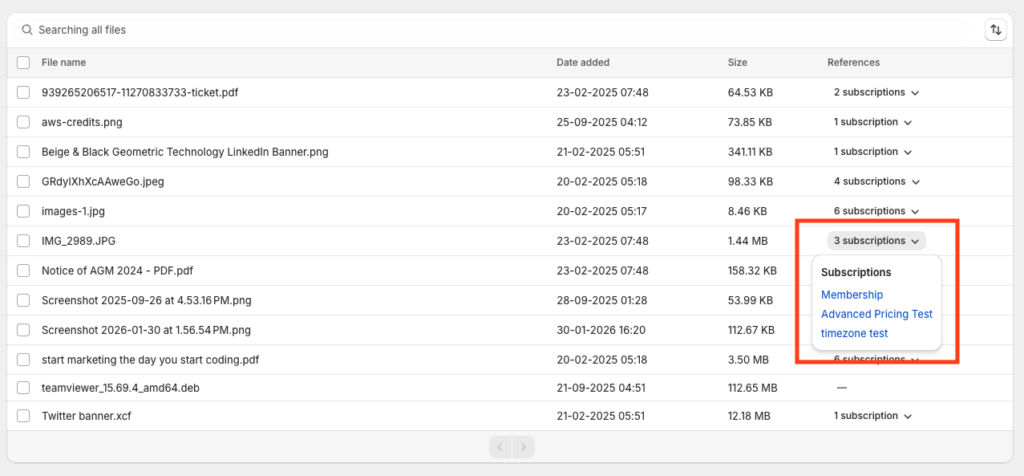The height and width of the screenshot is (476, 1024).
Task: Select the aws-credits.png file checkbox
Action: coord(24,122)
